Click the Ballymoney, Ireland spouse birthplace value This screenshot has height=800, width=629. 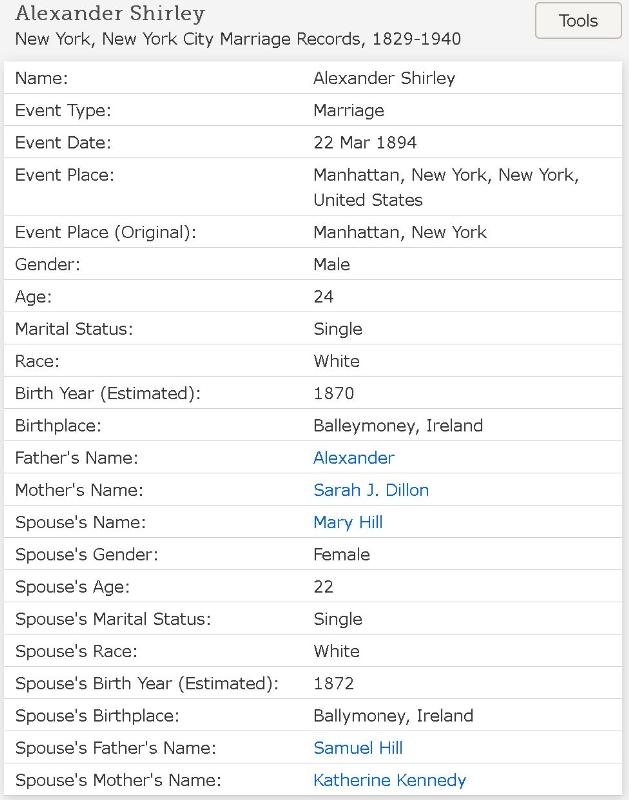pyautogui.click(x=393, y=716)
